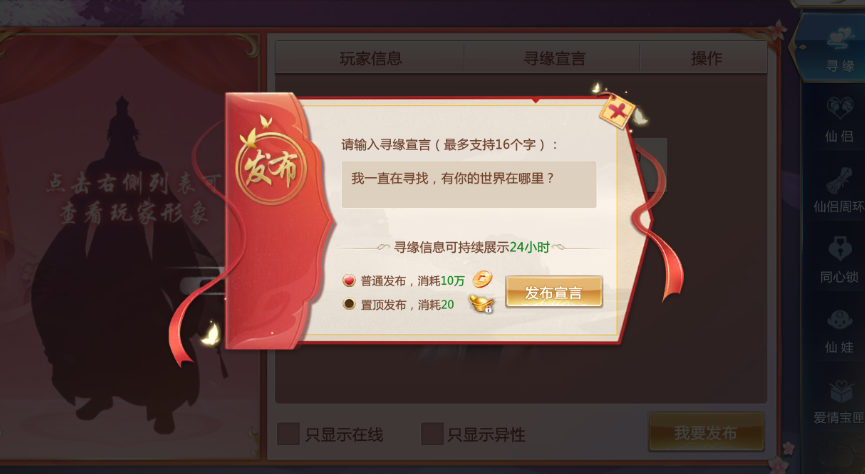Image resolution: width=865 pixels, height=474 pixels.
Task: Click the 我要发布 button
Action: click(706, 433)
